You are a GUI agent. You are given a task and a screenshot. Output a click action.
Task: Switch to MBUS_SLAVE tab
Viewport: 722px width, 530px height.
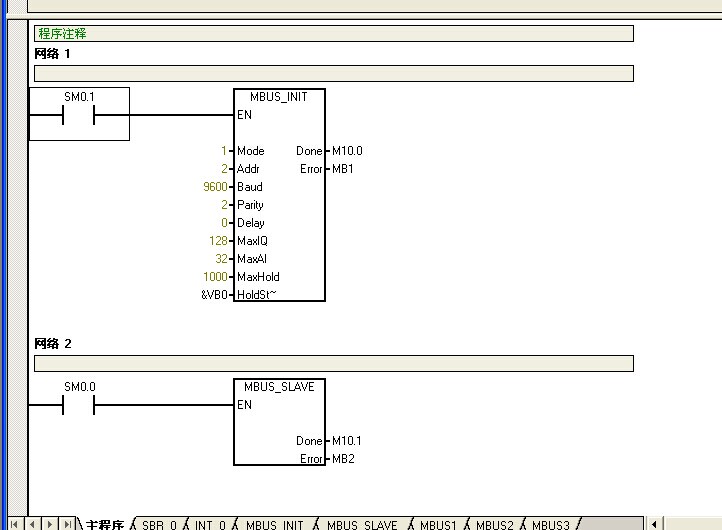pos(362,525)
